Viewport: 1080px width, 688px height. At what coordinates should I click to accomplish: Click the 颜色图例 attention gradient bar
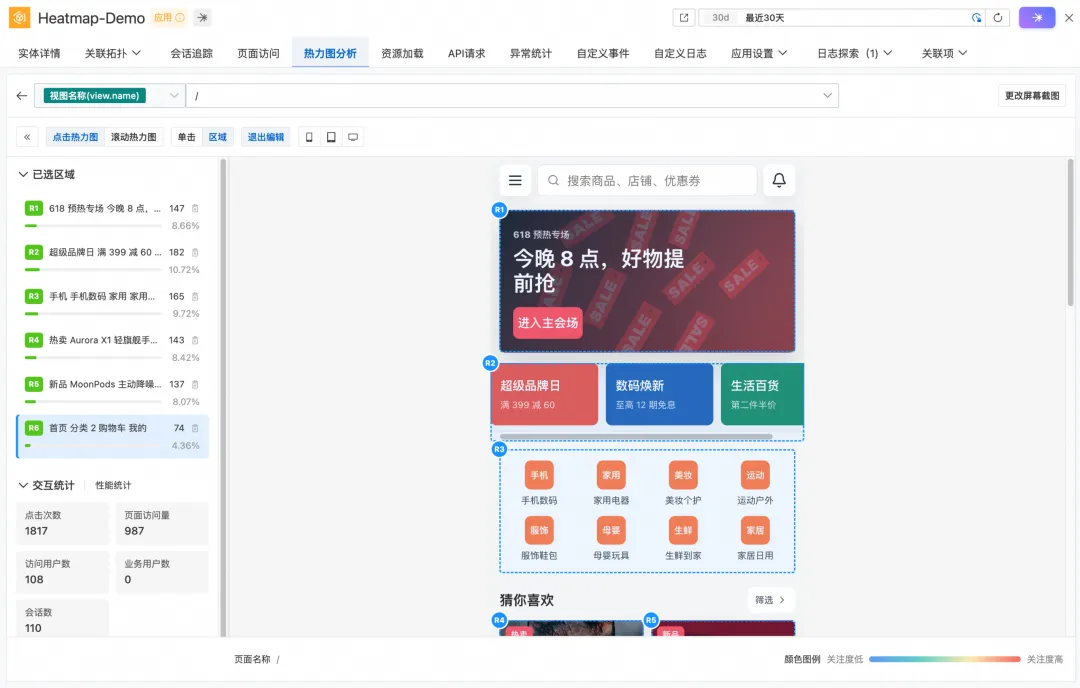[x=944, y=659]
